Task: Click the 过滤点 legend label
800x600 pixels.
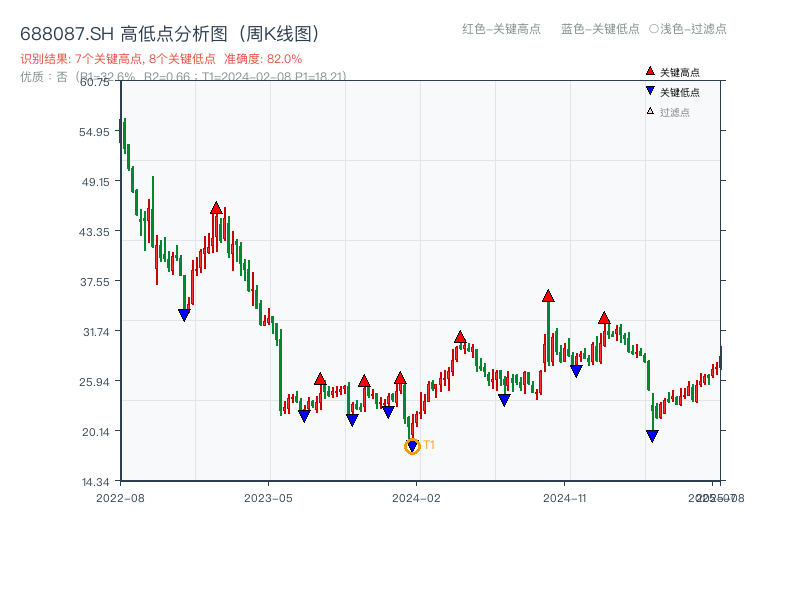Action: [674, 112]
